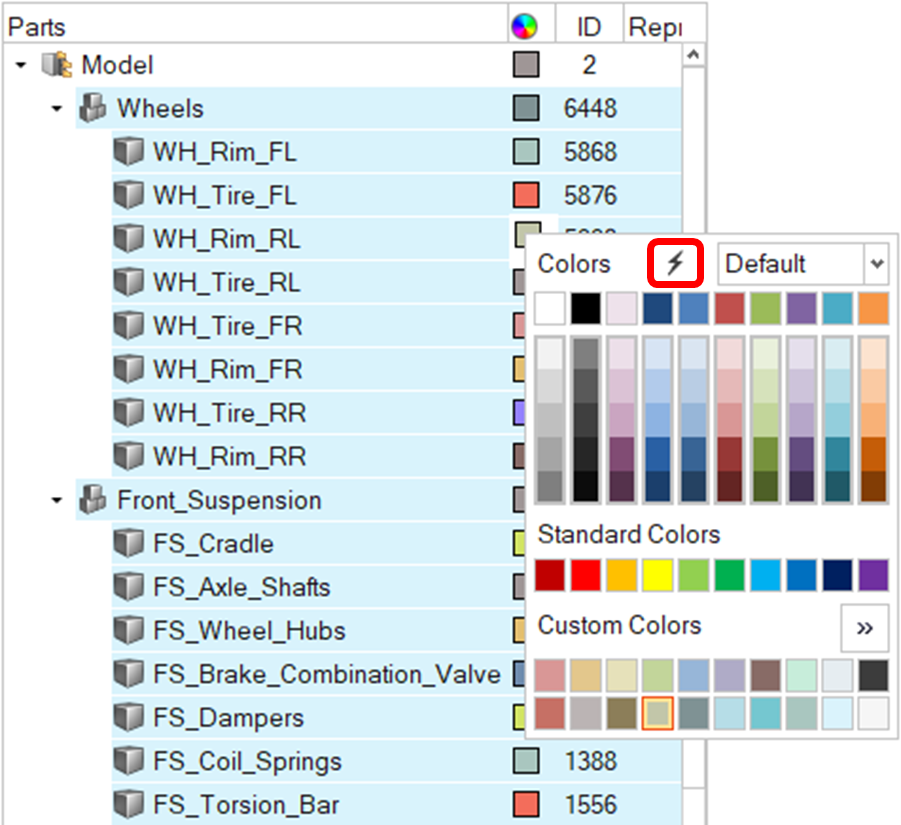Click the Model assembly icon
Image resolution: width=901 pixels, height=825 pixels.
(57, 65)
